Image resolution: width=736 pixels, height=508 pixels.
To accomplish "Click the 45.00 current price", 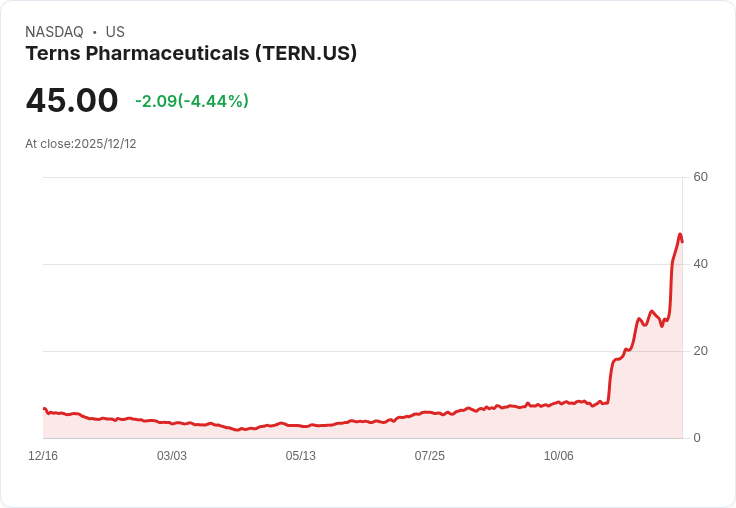I will [72, 101].
